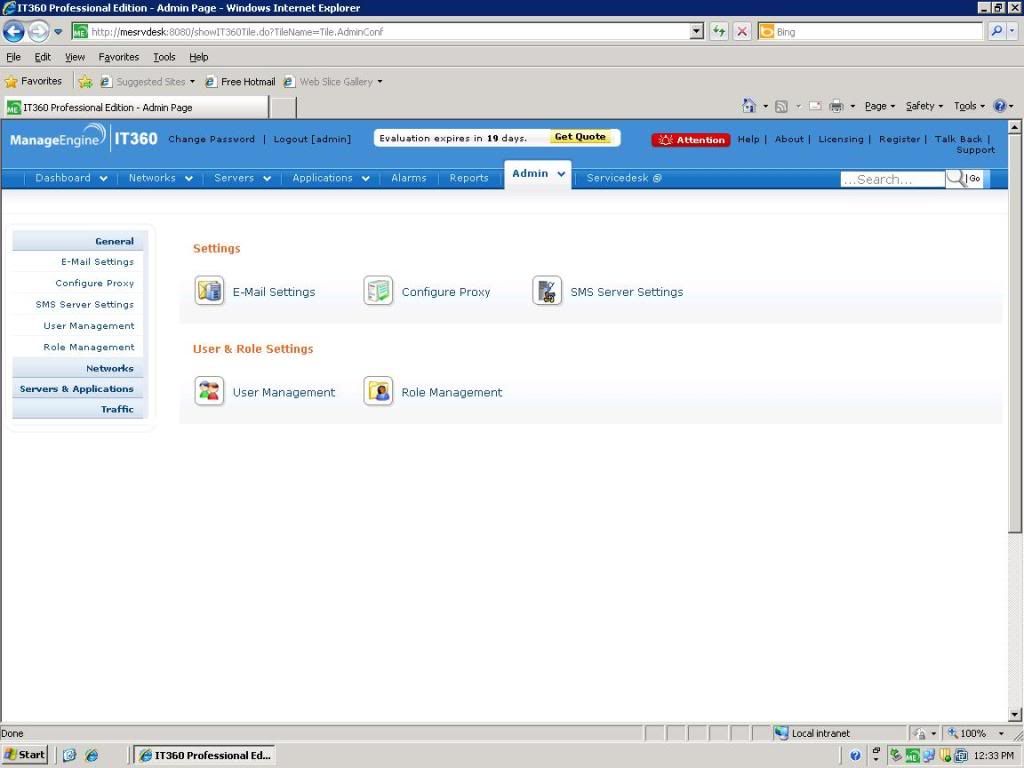This screenshot has width=1024, height=768.
Task: Click the Read Mail envelope icon
Action: 815,106
